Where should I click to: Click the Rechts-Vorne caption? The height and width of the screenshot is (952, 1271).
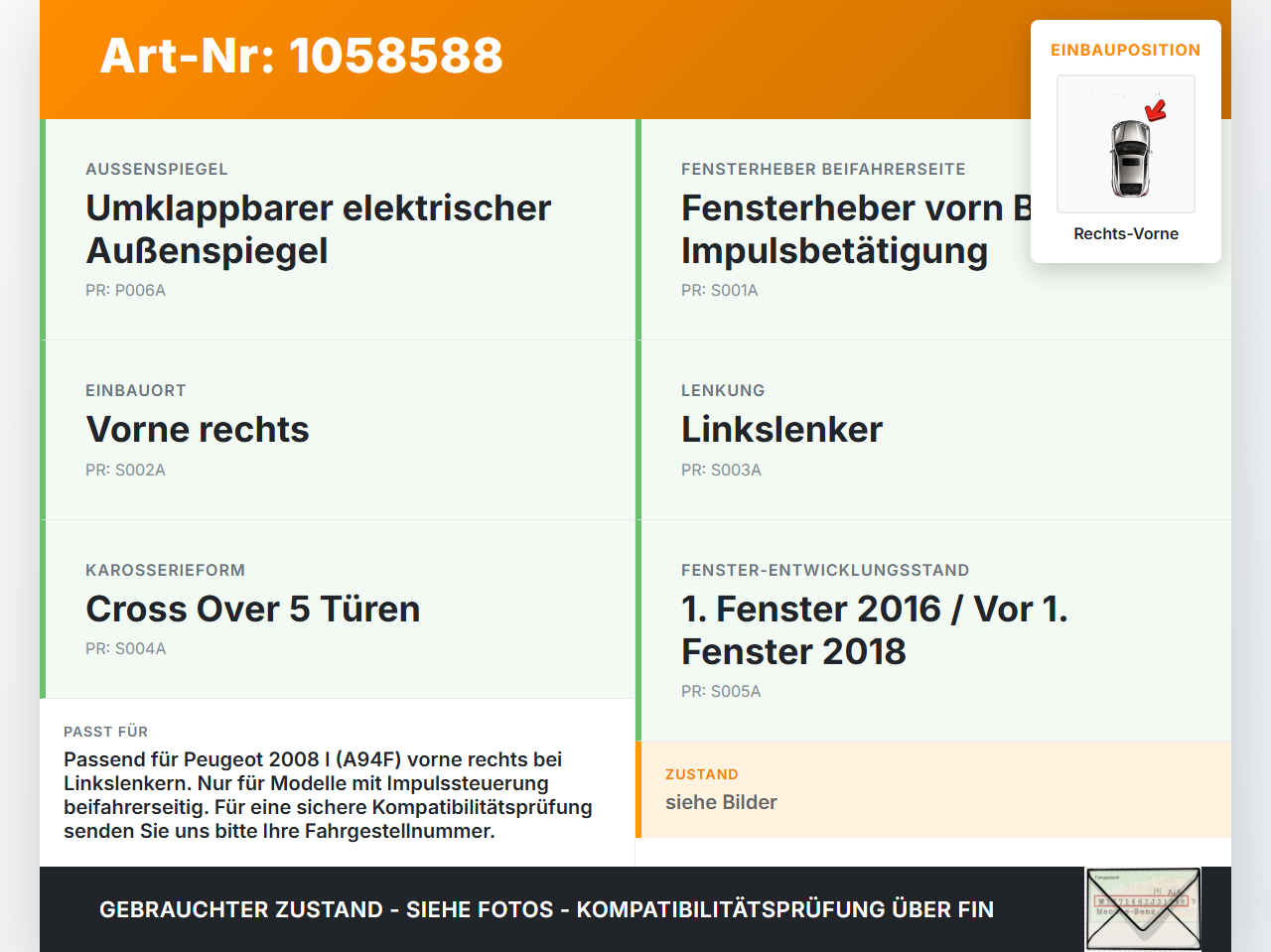1126,233
